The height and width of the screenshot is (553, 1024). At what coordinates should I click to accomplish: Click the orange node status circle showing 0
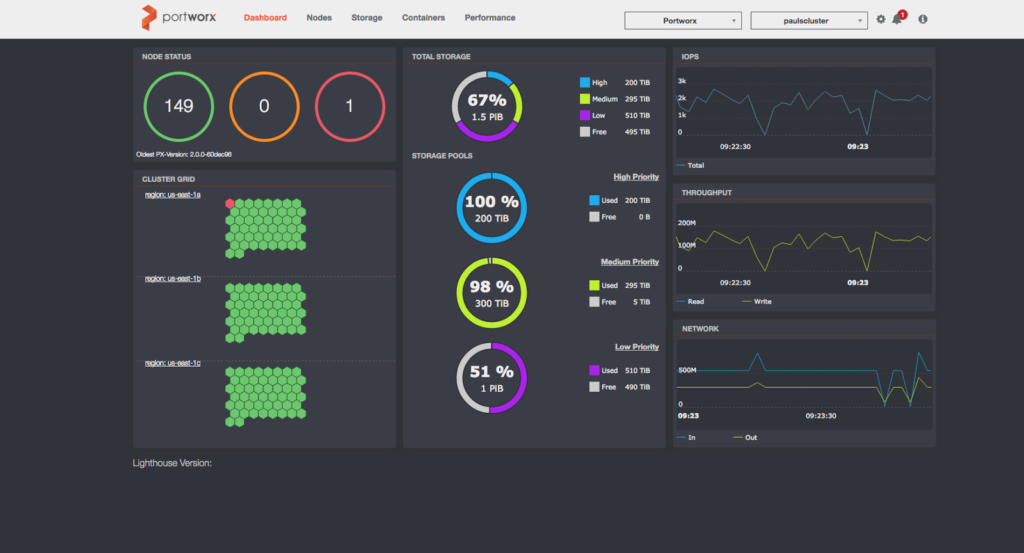click(264, 106)
